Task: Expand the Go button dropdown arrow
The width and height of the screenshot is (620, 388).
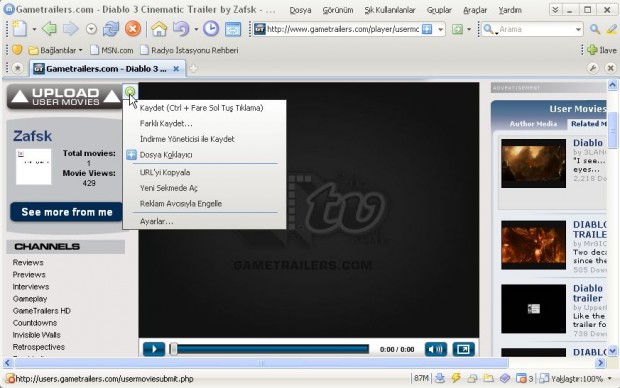Action: 469,29
